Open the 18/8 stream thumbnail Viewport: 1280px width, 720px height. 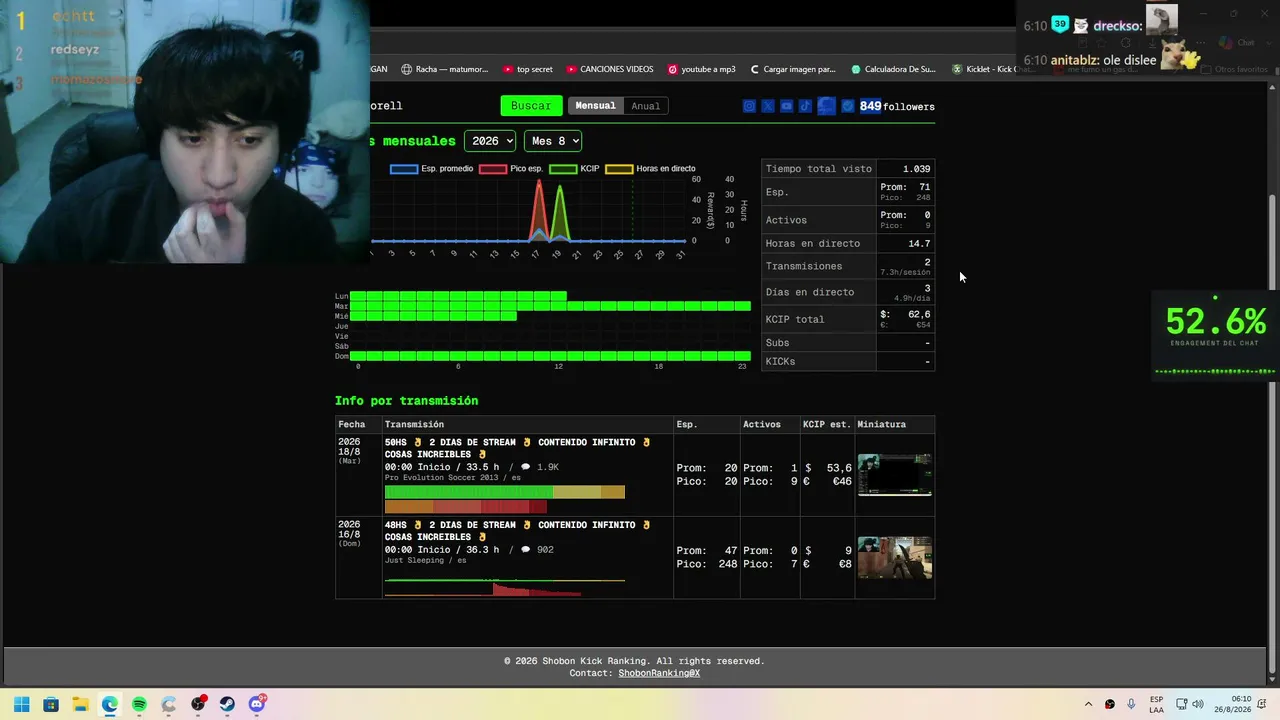click(895, 475)
